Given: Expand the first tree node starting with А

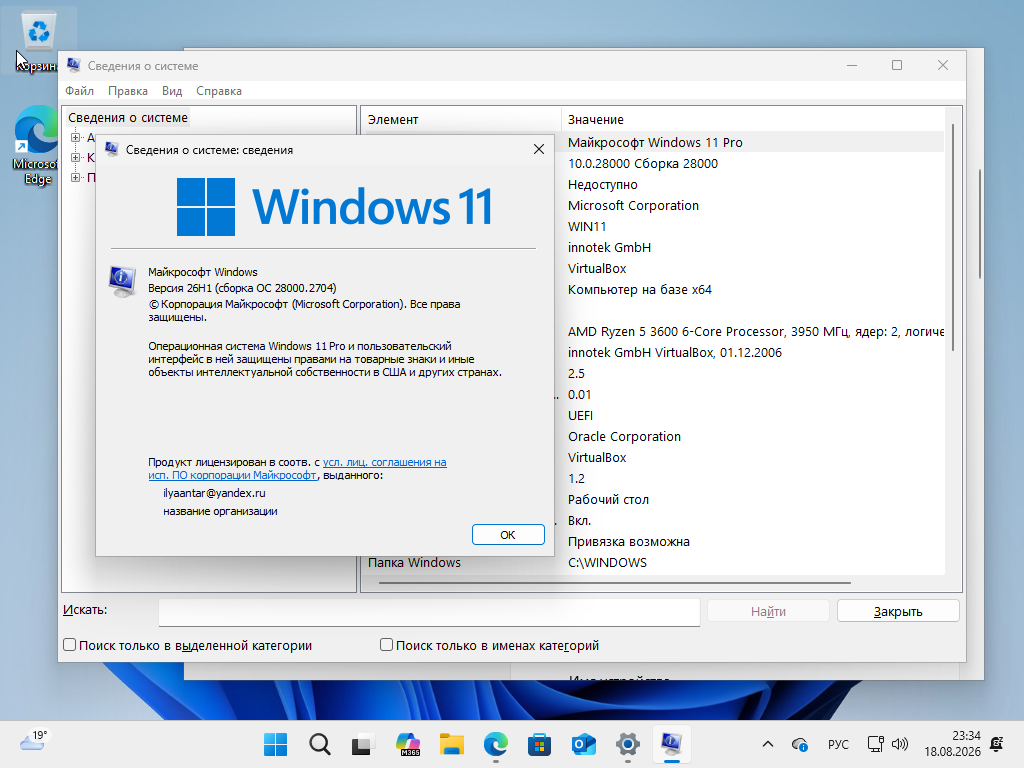Looking at the screenshot, I should coord(76,137).
